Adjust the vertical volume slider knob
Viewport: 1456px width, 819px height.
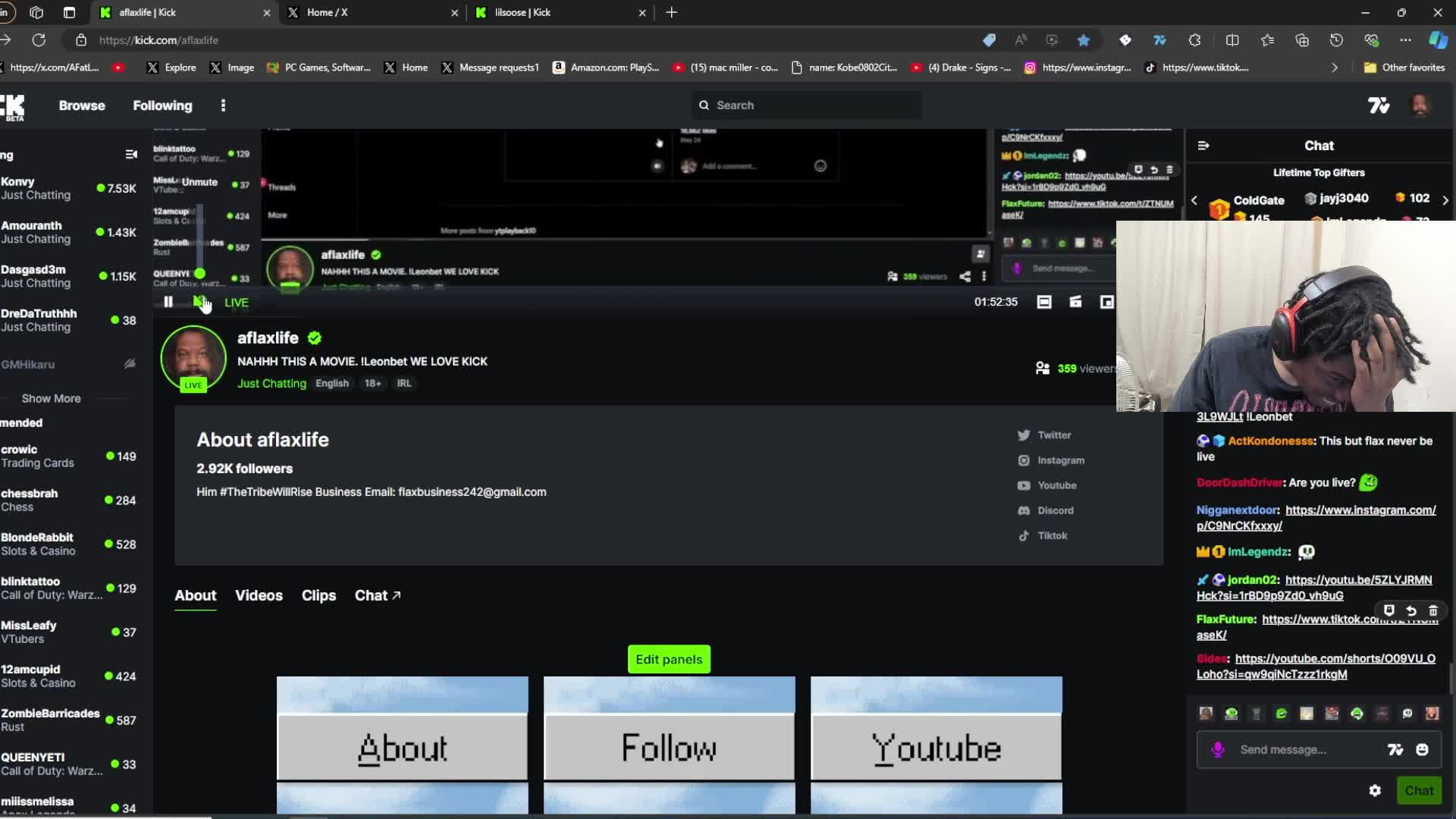(x=199, y=273)
